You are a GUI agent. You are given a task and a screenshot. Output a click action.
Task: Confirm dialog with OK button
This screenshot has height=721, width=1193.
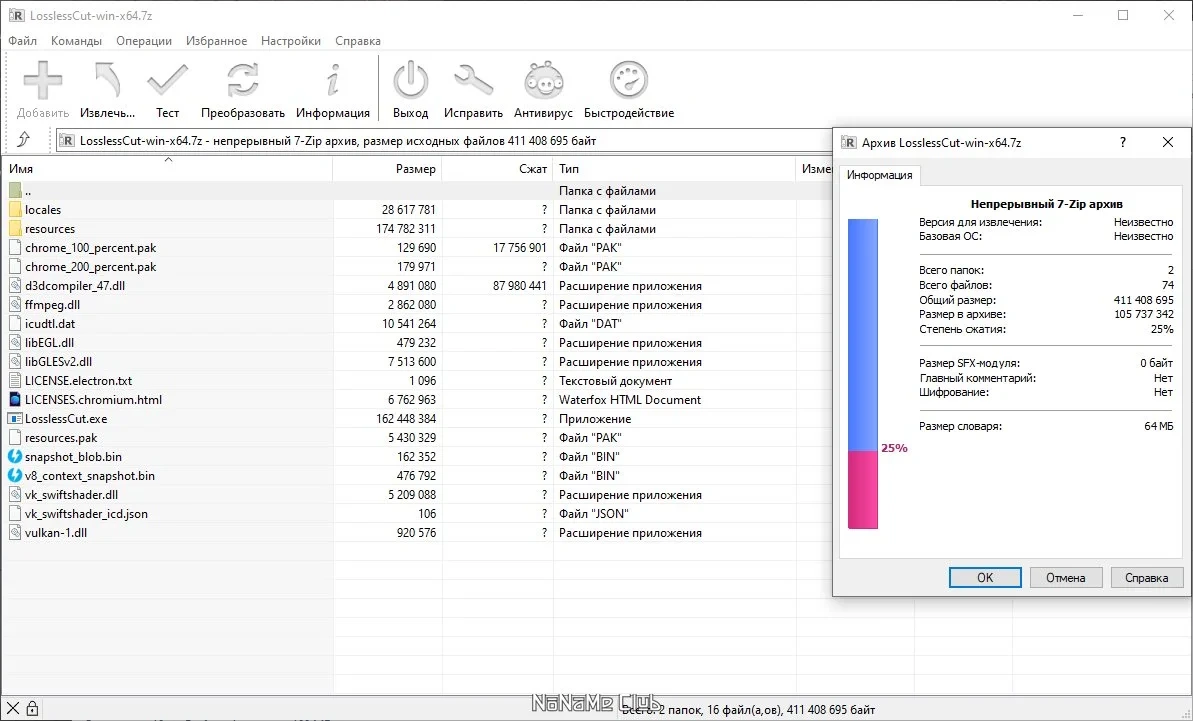coord(985,577)
